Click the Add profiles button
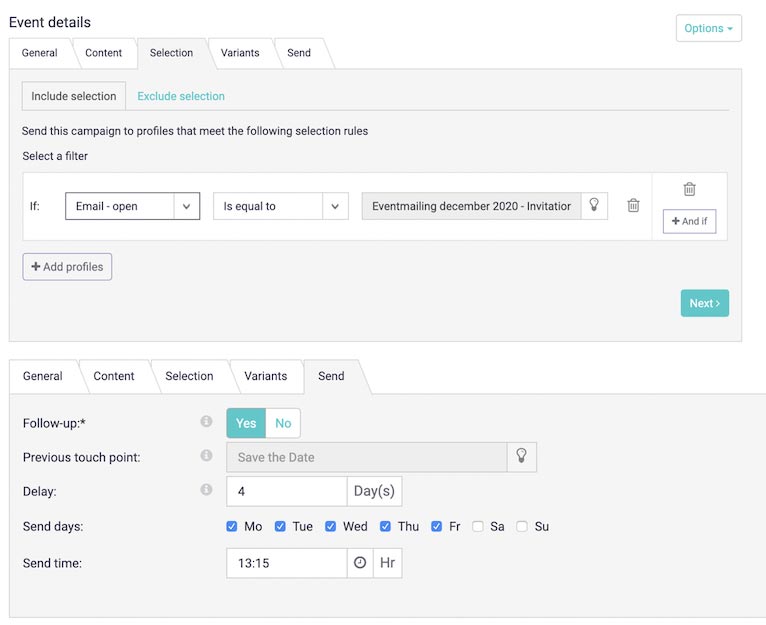 coord(67,267)
